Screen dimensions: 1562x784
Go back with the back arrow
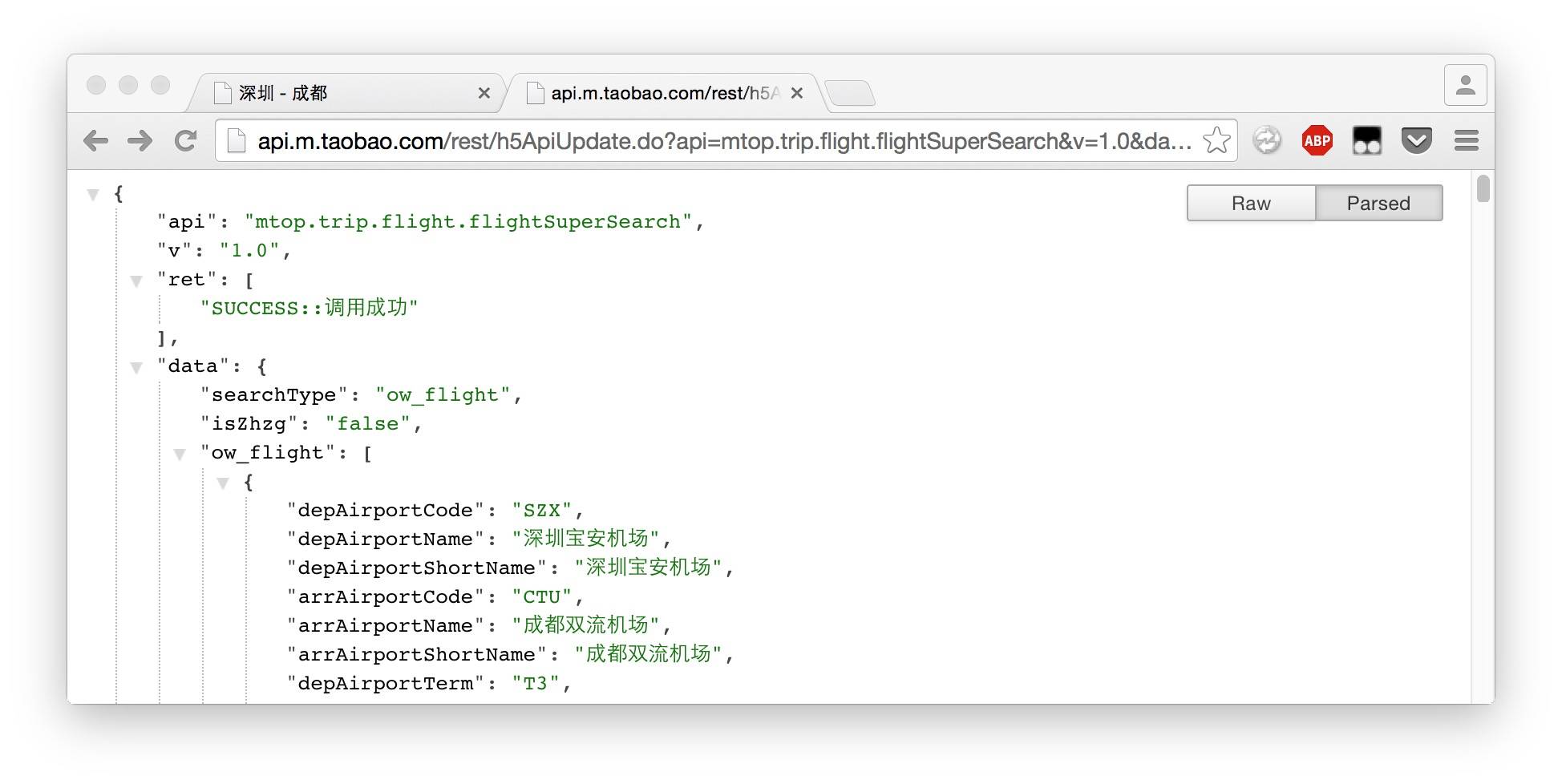95,141
